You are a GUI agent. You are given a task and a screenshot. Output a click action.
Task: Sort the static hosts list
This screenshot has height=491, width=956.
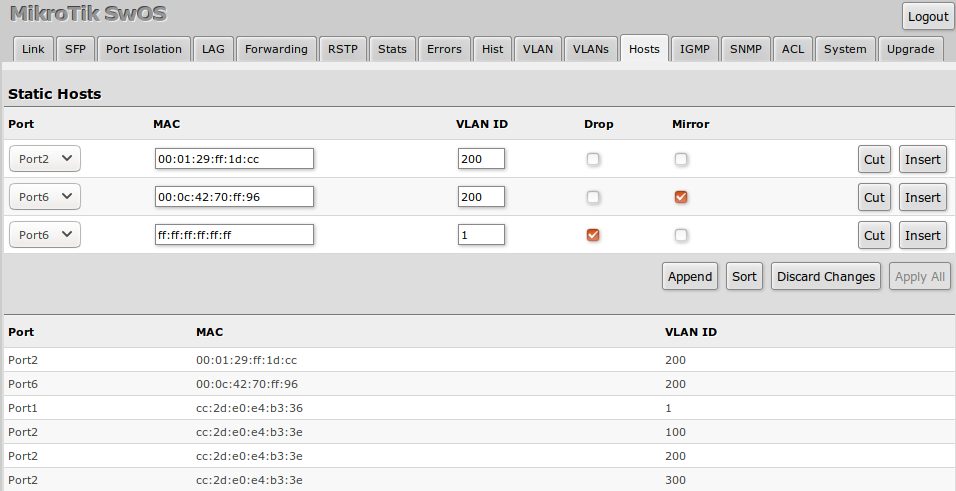coord(744,277)
